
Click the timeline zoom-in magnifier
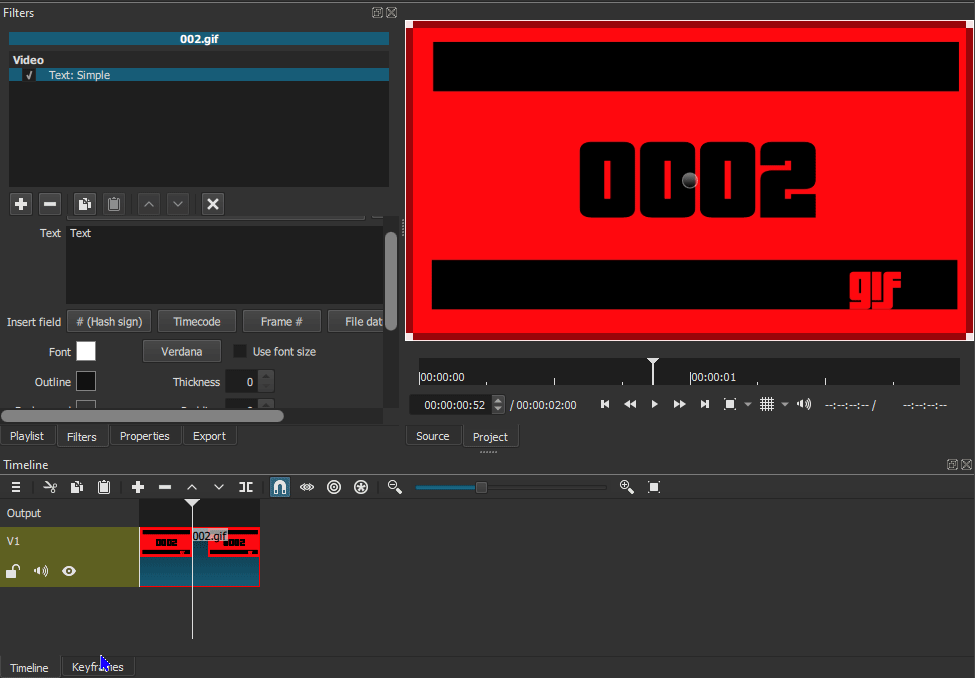(627, 487)
